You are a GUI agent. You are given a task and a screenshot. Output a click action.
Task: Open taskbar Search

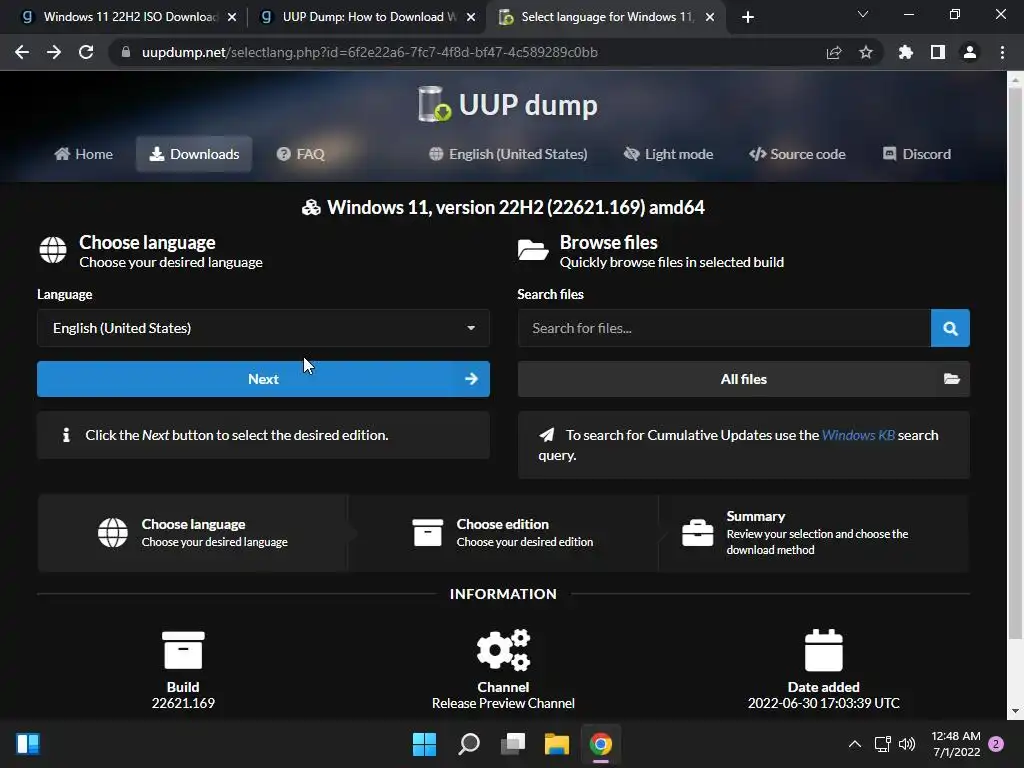pyautogui.click(x=469, y=744)
